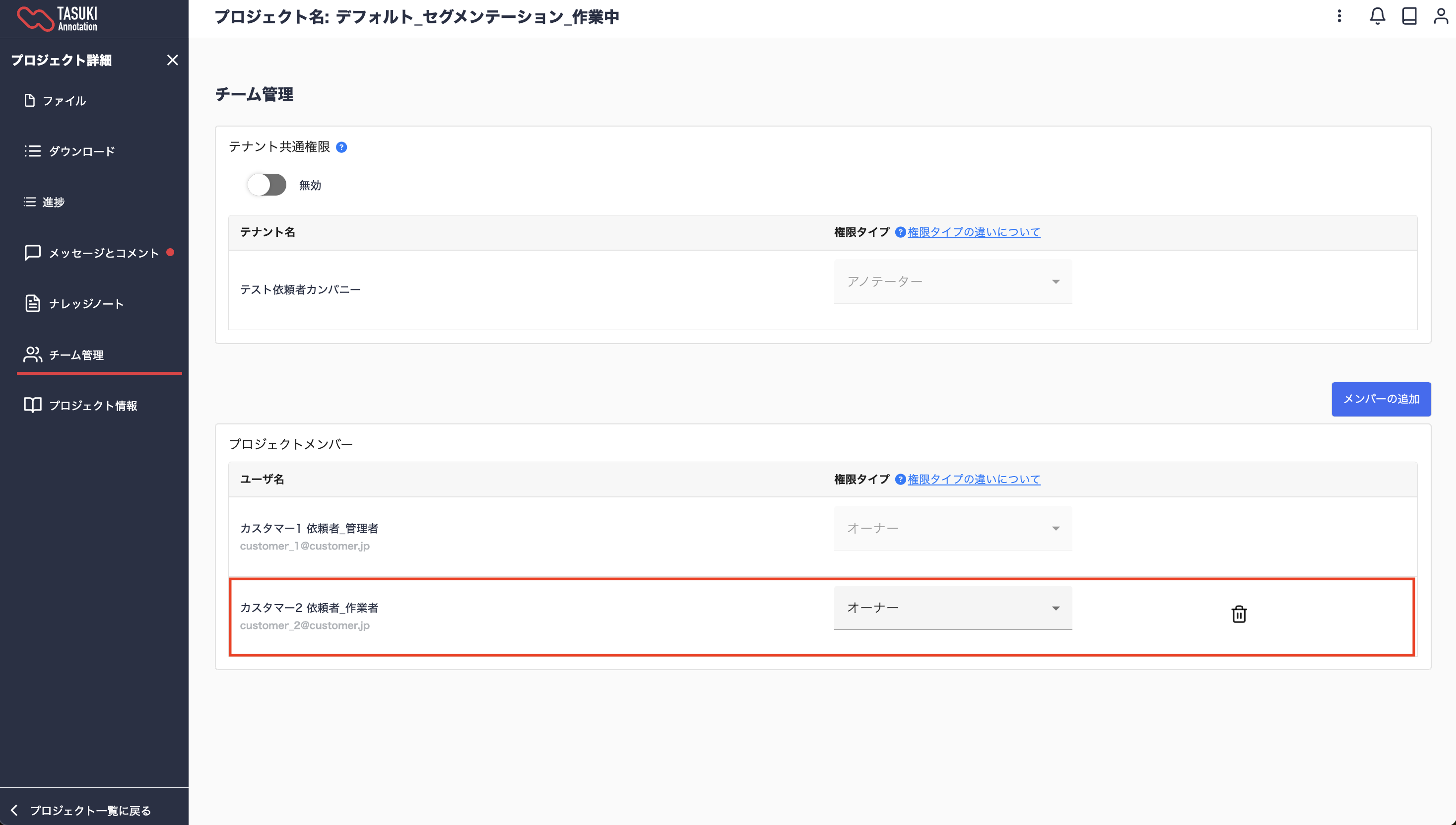This screenshot has width=1456, height=825.
Task: Open 権限タイプの違いについて link in tenant table
Action: point(974,232)
